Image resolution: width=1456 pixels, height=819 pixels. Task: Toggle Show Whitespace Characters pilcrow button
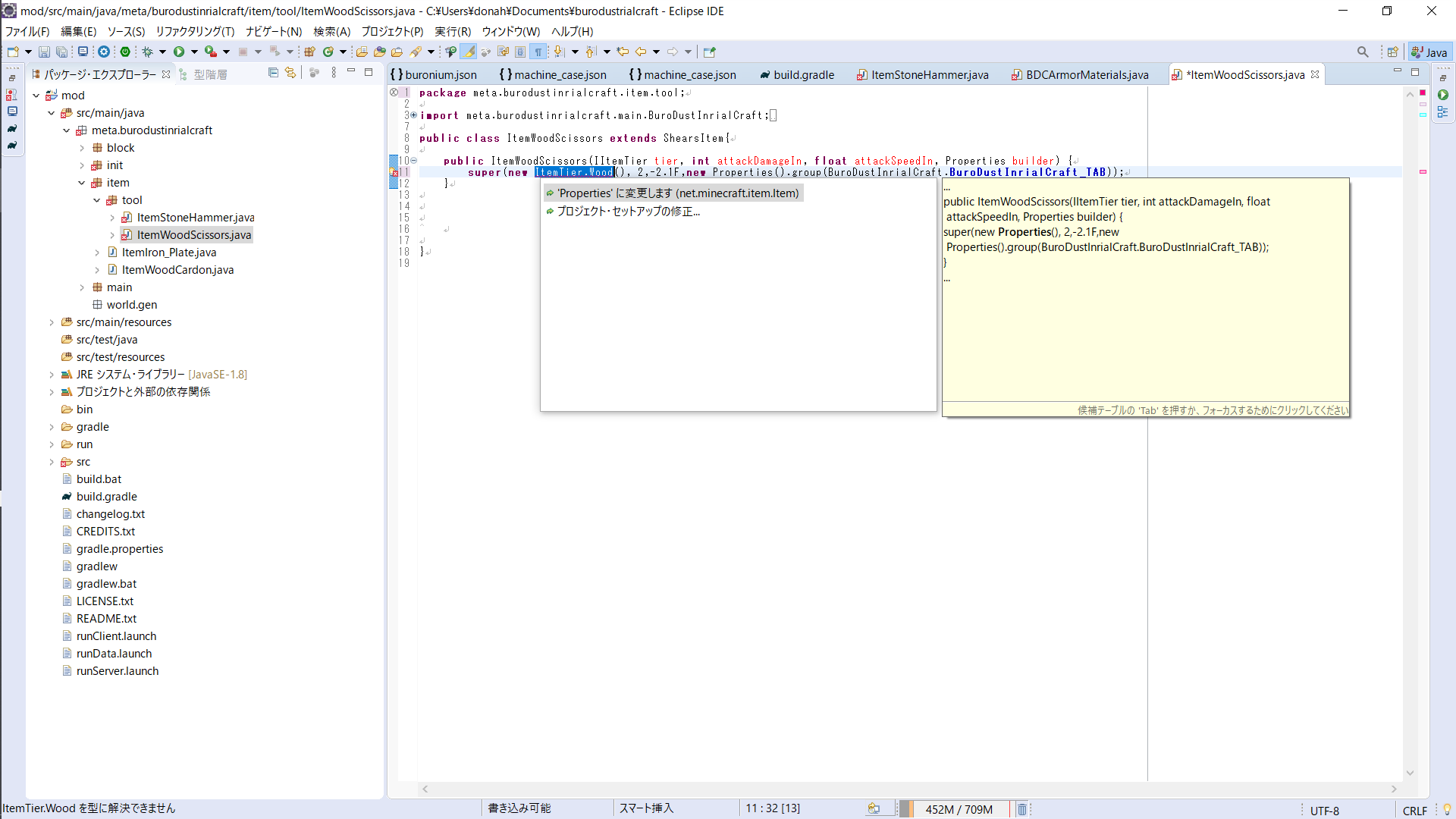click(x=538, y=52)
